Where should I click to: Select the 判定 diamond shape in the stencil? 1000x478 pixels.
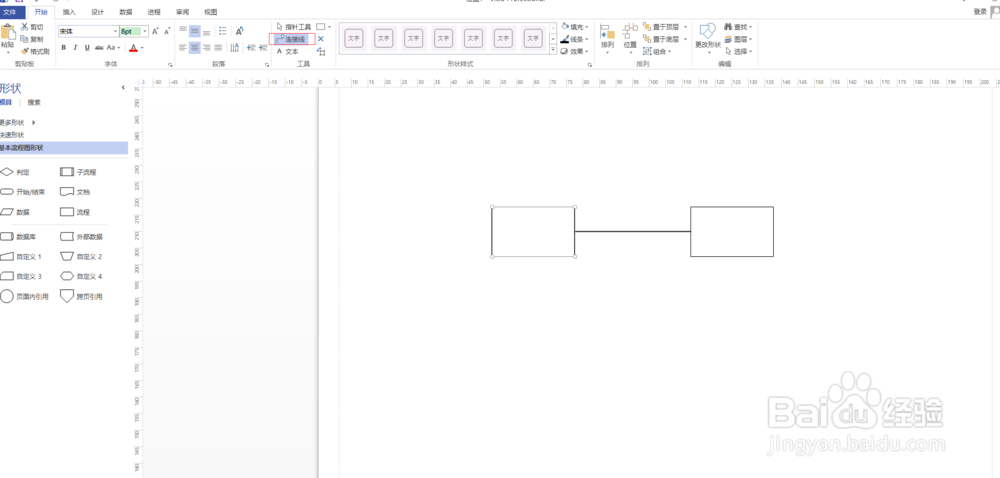click(15, 172)
